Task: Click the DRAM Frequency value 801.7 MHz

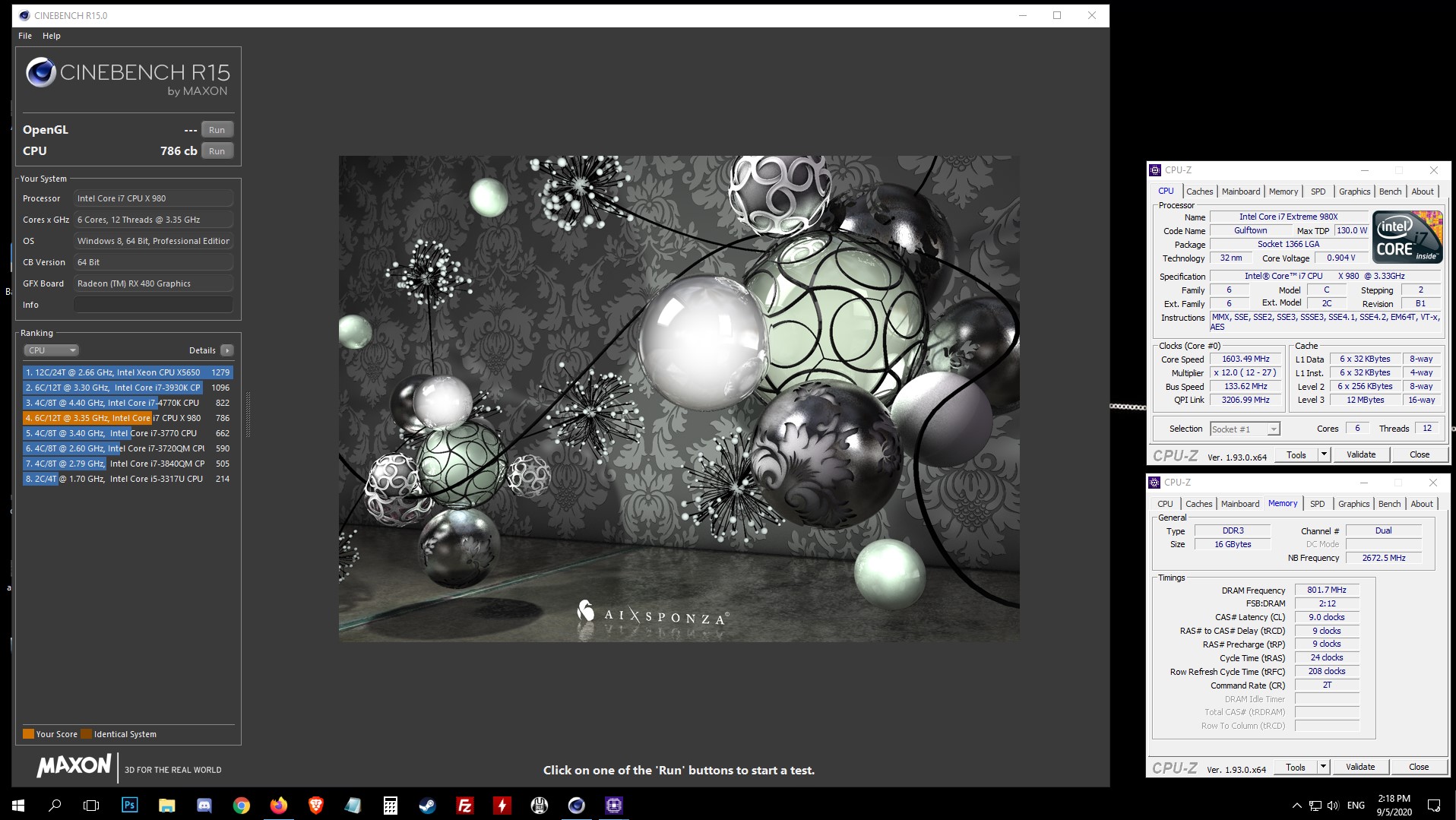Action: (1327, 590)
